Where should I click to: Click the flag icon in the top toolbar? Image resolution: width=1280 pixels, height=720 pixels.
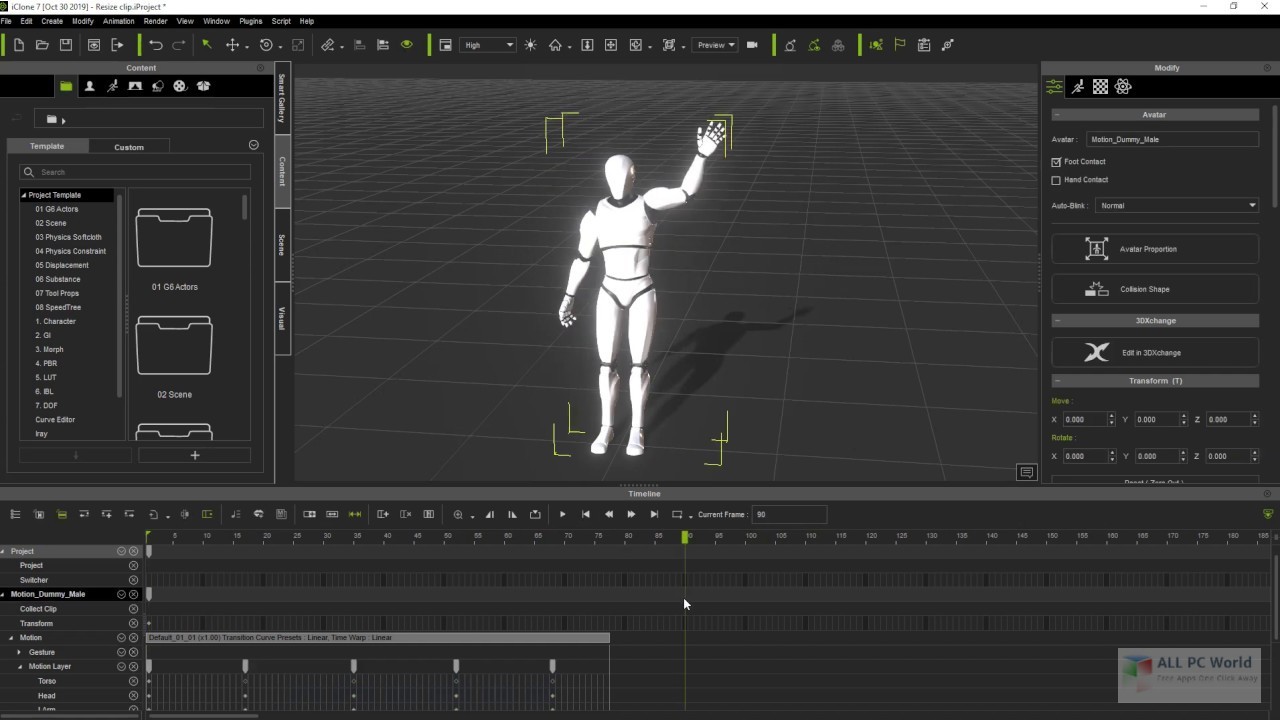pos(900,45)
